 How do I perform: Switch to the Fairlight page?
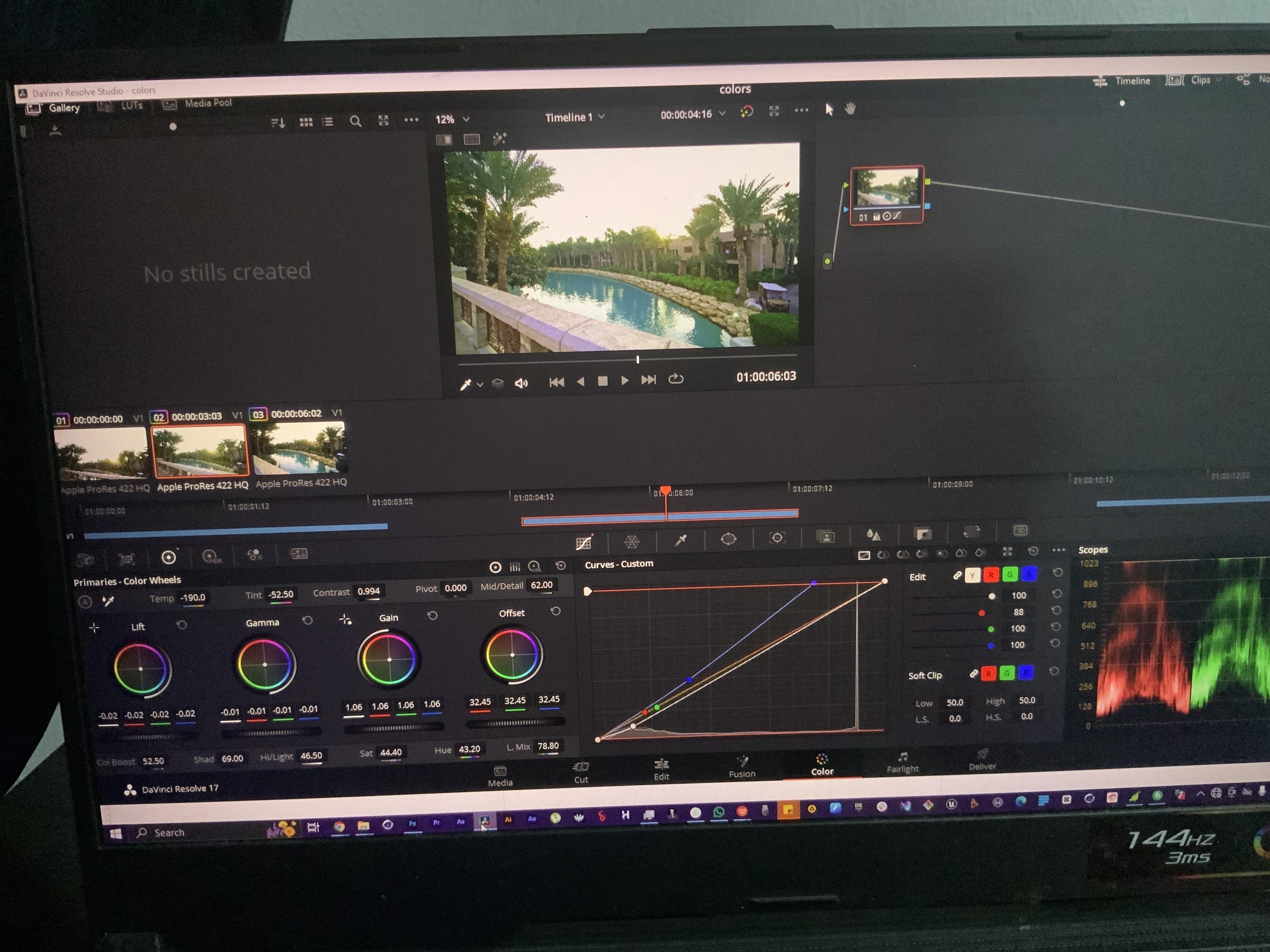coord(902,762)
